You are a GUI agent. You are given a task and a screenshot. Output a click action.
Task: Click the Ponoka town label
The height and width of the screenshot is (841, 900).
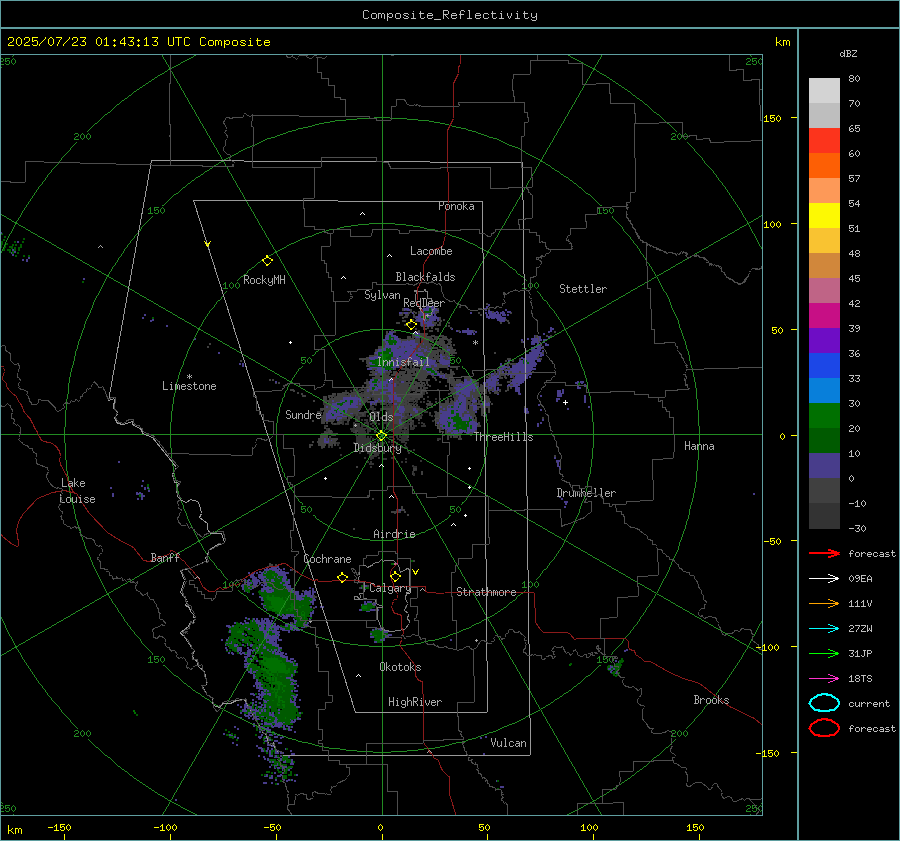pos(456,206)
